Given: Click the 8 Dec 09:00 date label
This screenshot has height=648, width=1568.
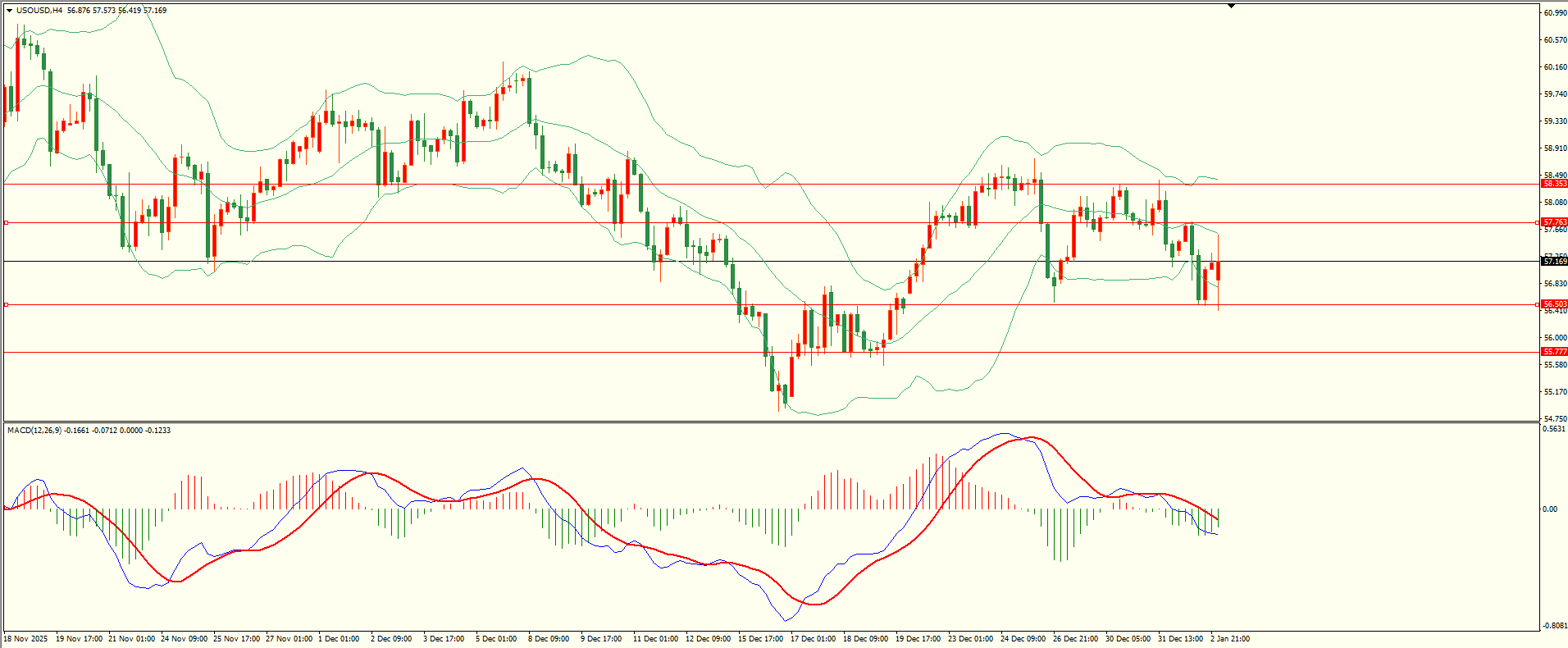Looking at the screenshot, I should point(549,639).
